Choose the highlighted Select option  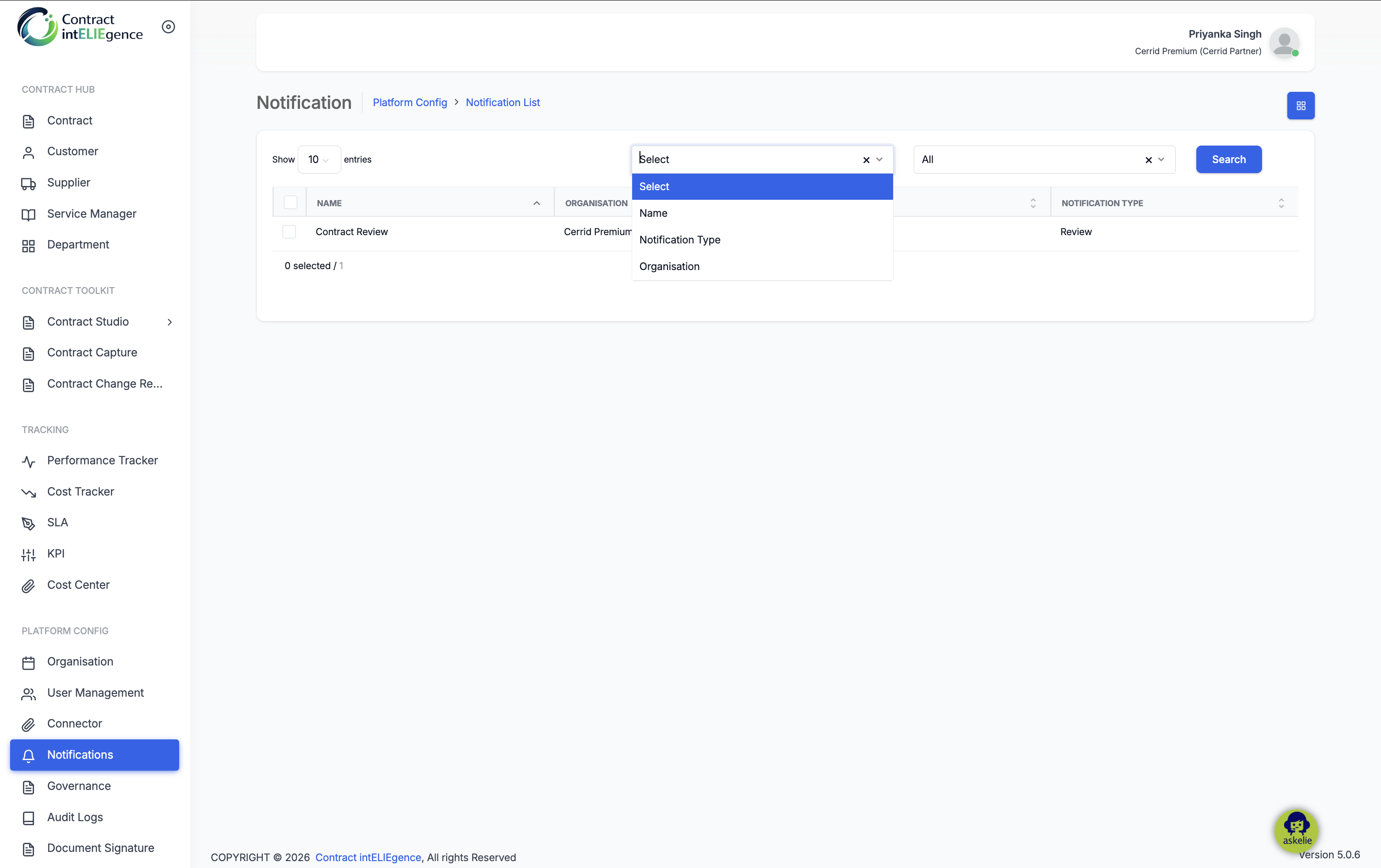click(762, 186)
